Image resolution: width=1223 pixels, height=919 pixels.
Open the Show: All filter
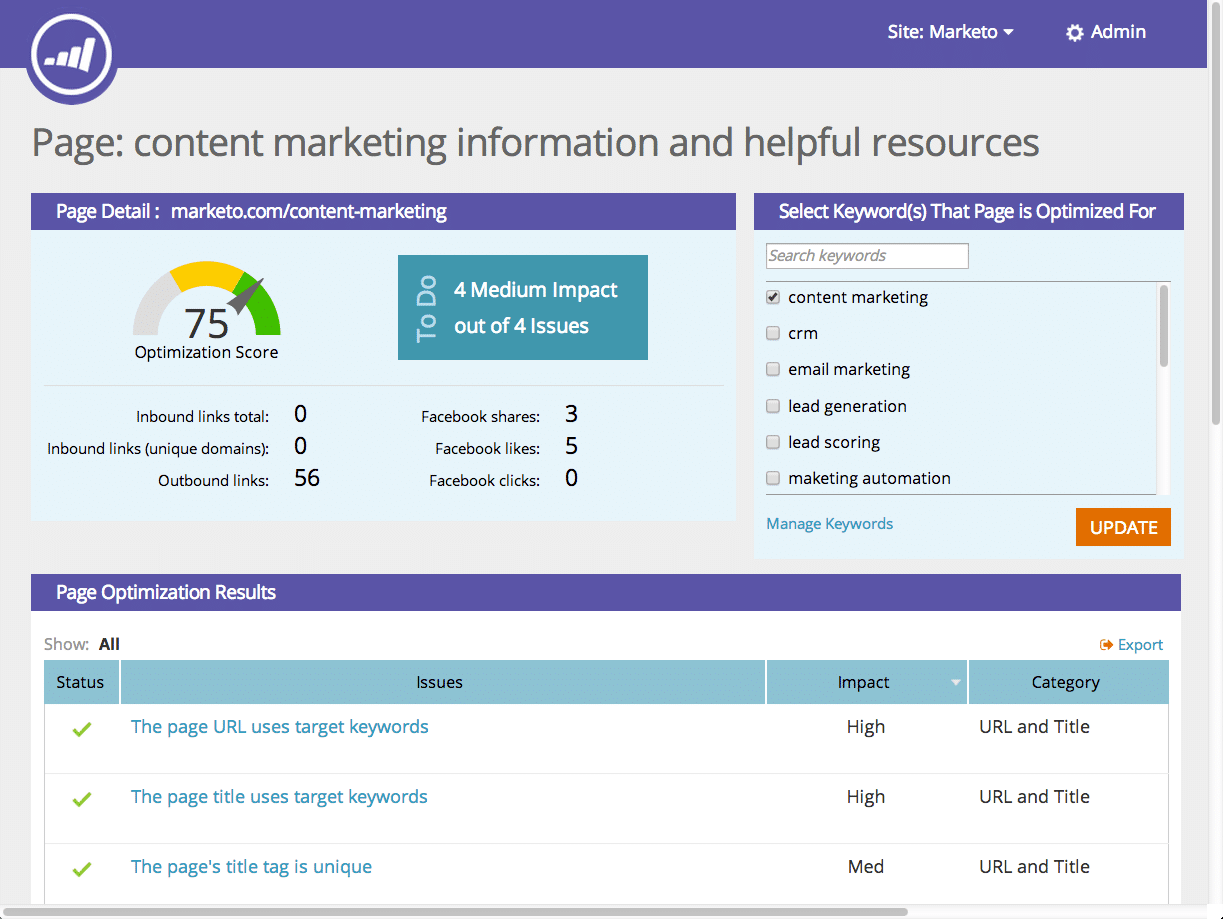point(109,645)
